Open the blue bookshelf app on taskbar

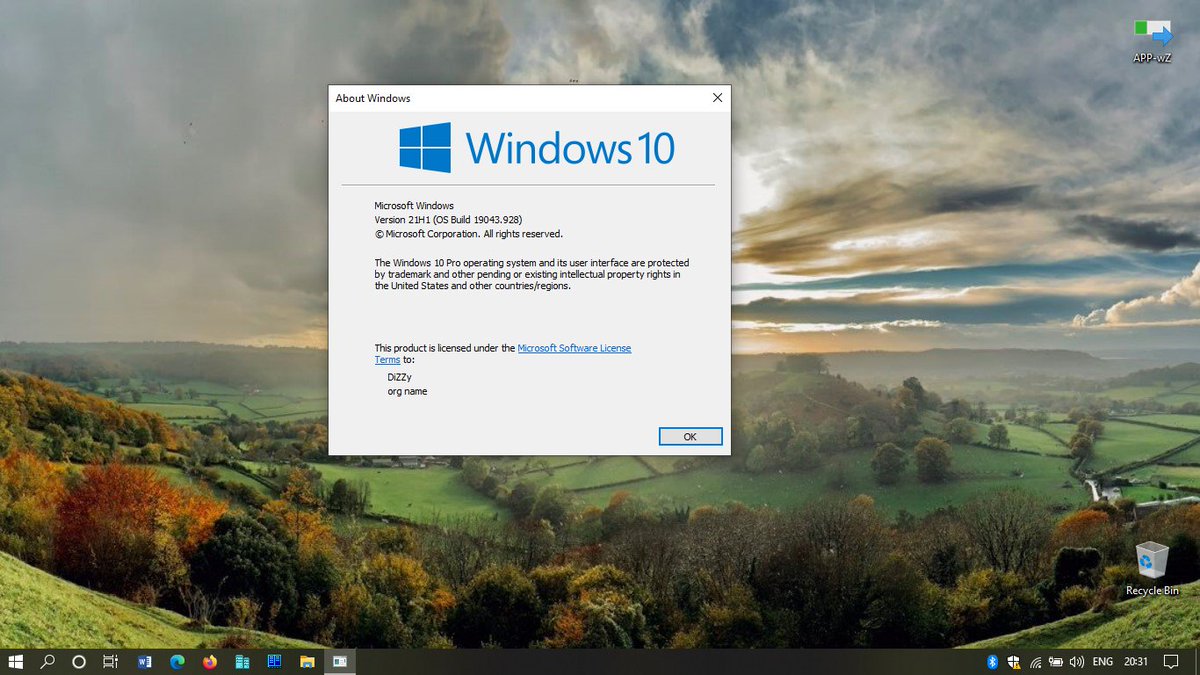274,661
